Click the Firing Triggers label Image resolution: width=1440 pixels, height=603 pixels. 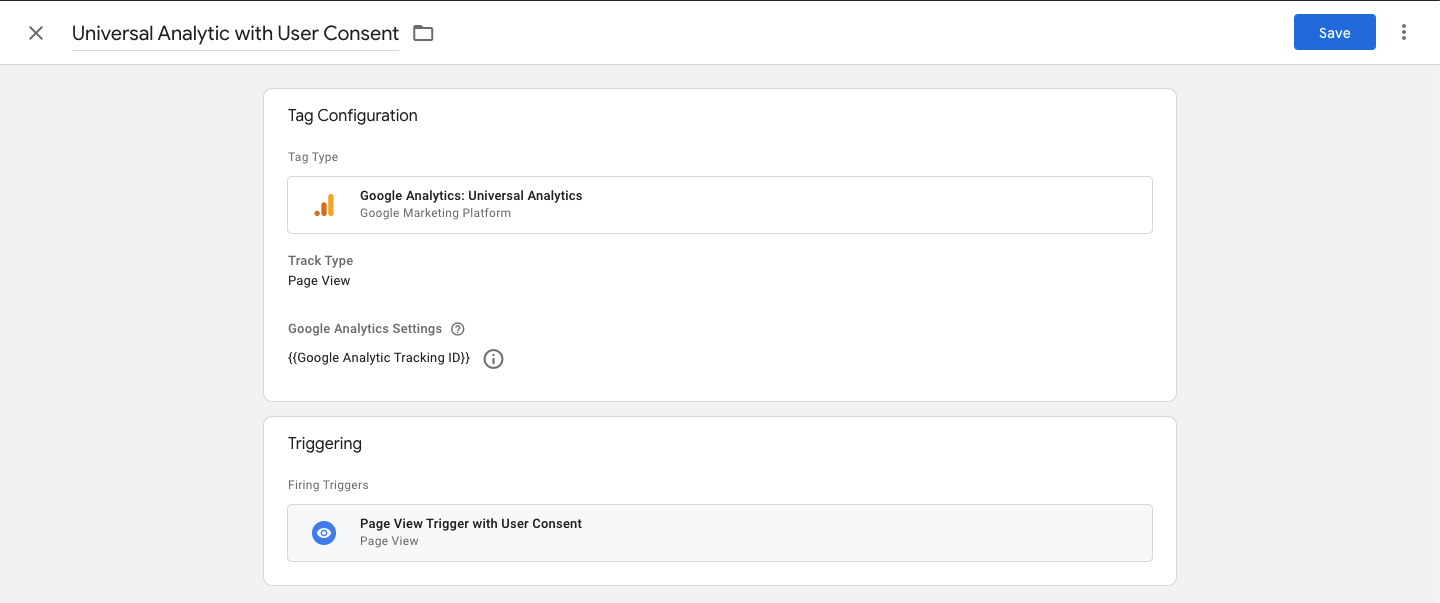pos(328,485)
